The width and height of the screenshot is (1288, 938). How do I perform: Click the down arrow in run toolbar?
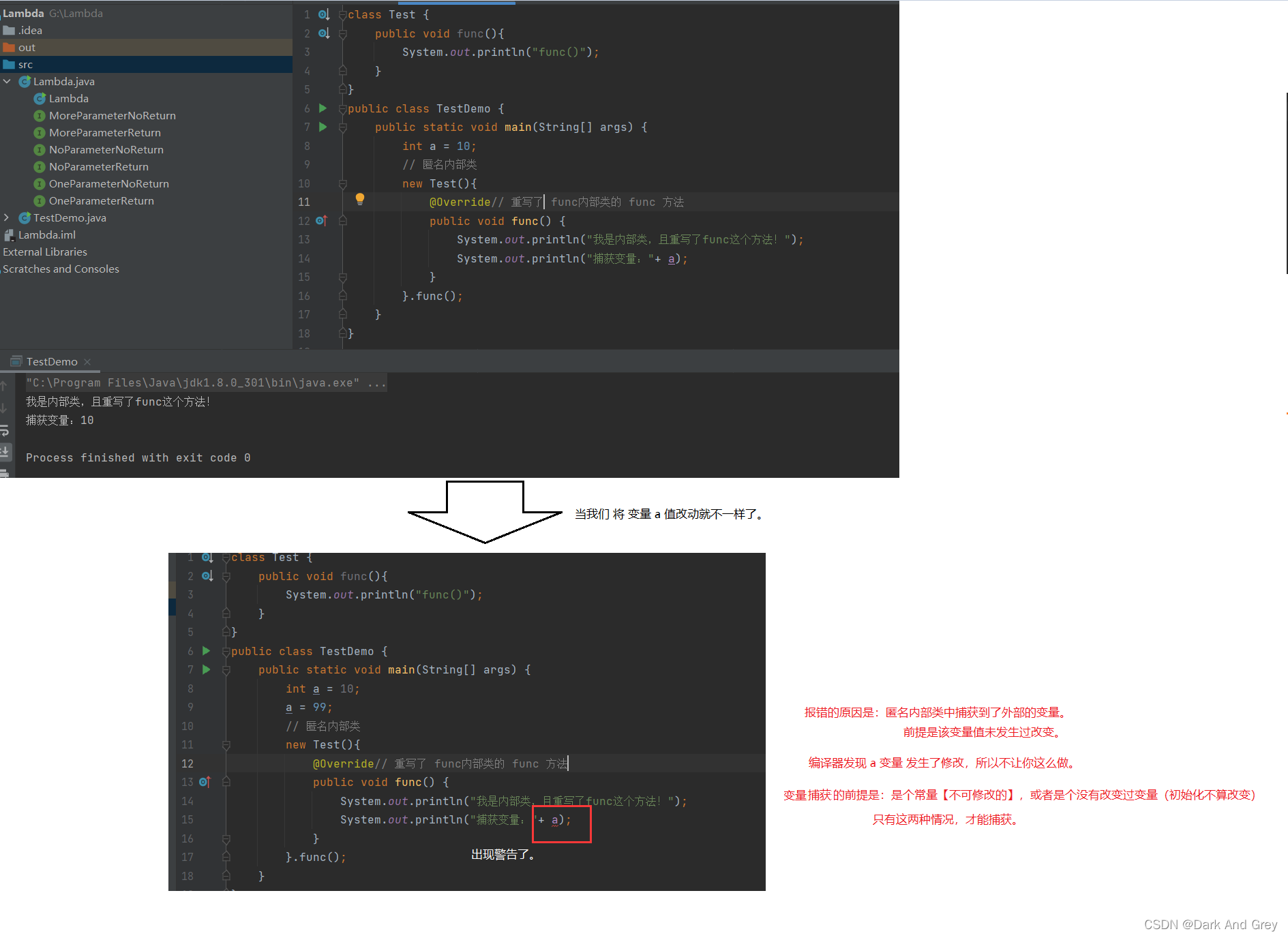[4, 408]
